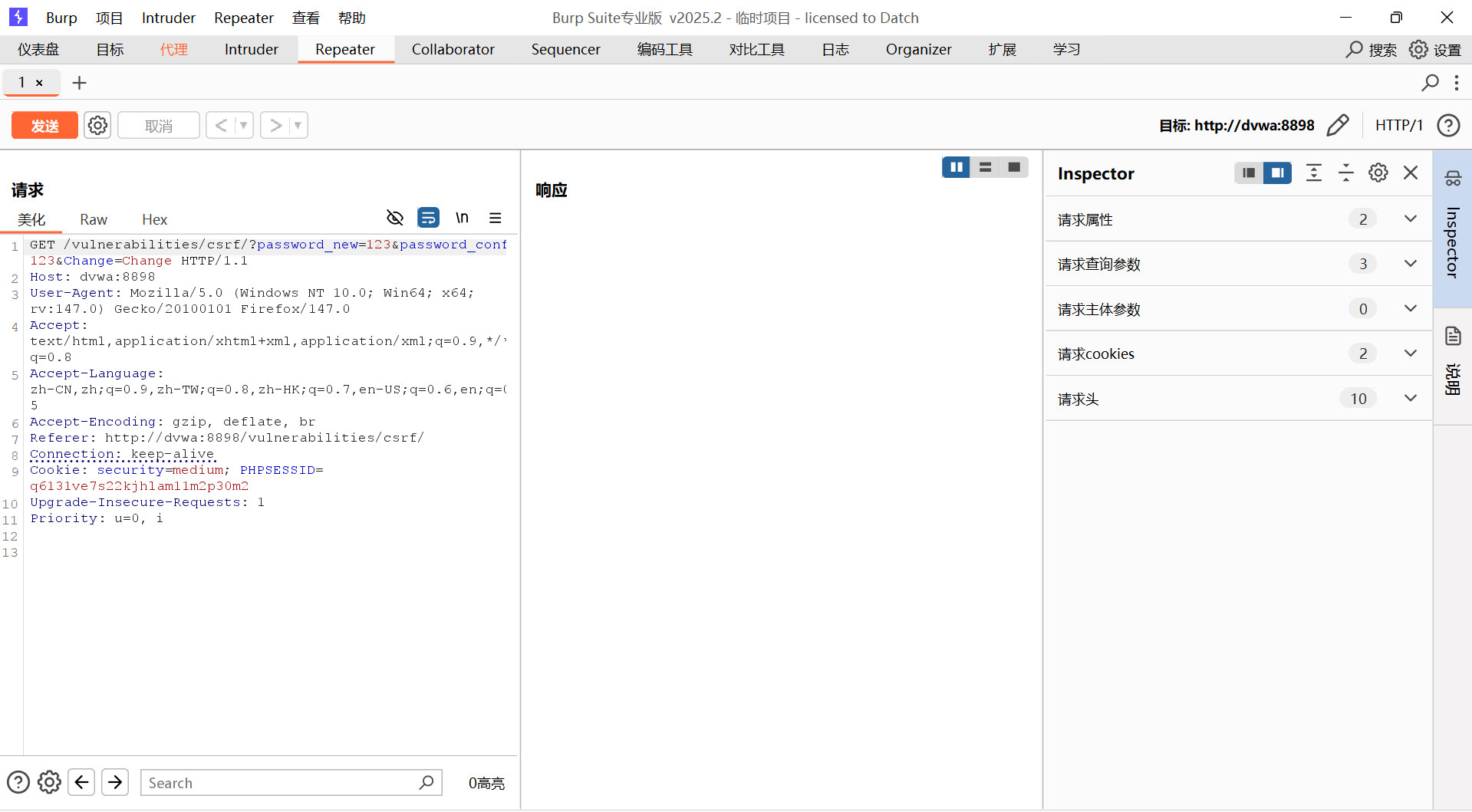
Task: Click the Burp lightning logo icon
Action: [x=18, y=17]
